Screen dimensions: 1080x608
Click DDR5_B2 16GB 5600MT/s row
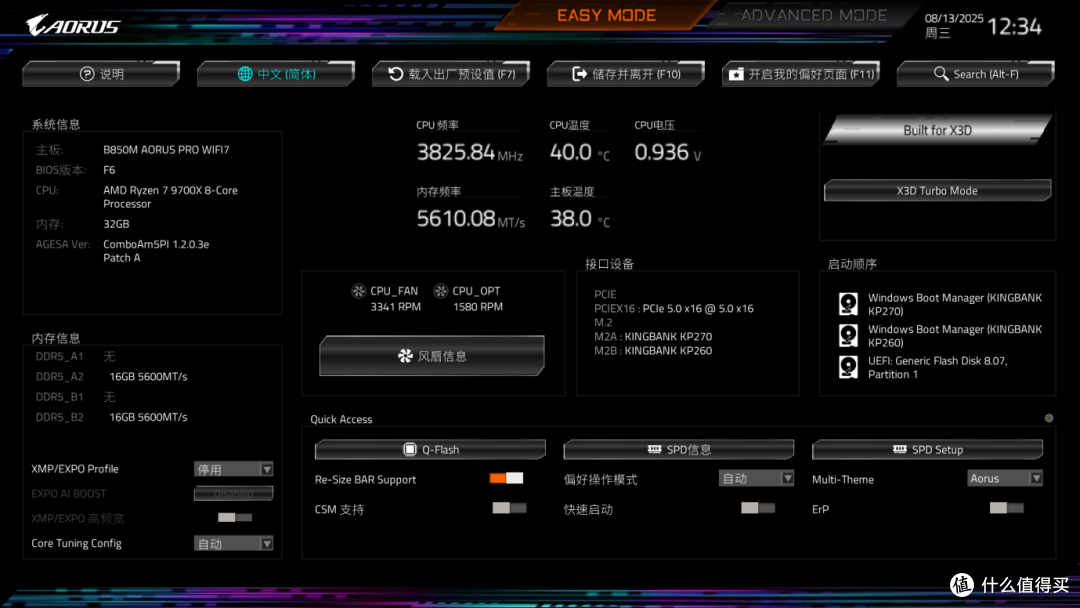click(x=112, y=417)
